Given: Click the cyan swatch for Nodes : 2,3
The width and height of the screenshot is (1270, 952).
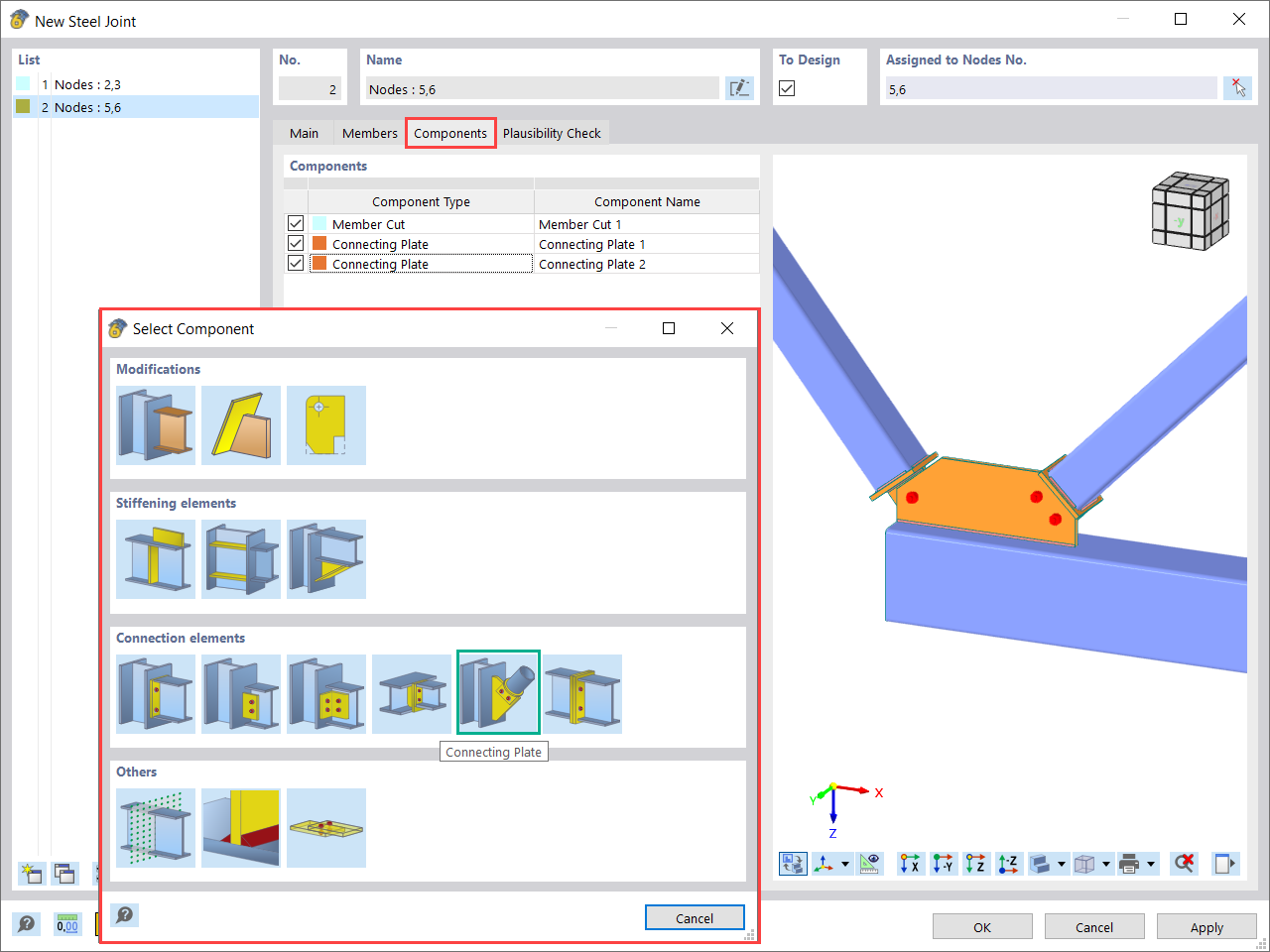Looking at the screenshot, I should pyautogui.click(x=23, y=84).
